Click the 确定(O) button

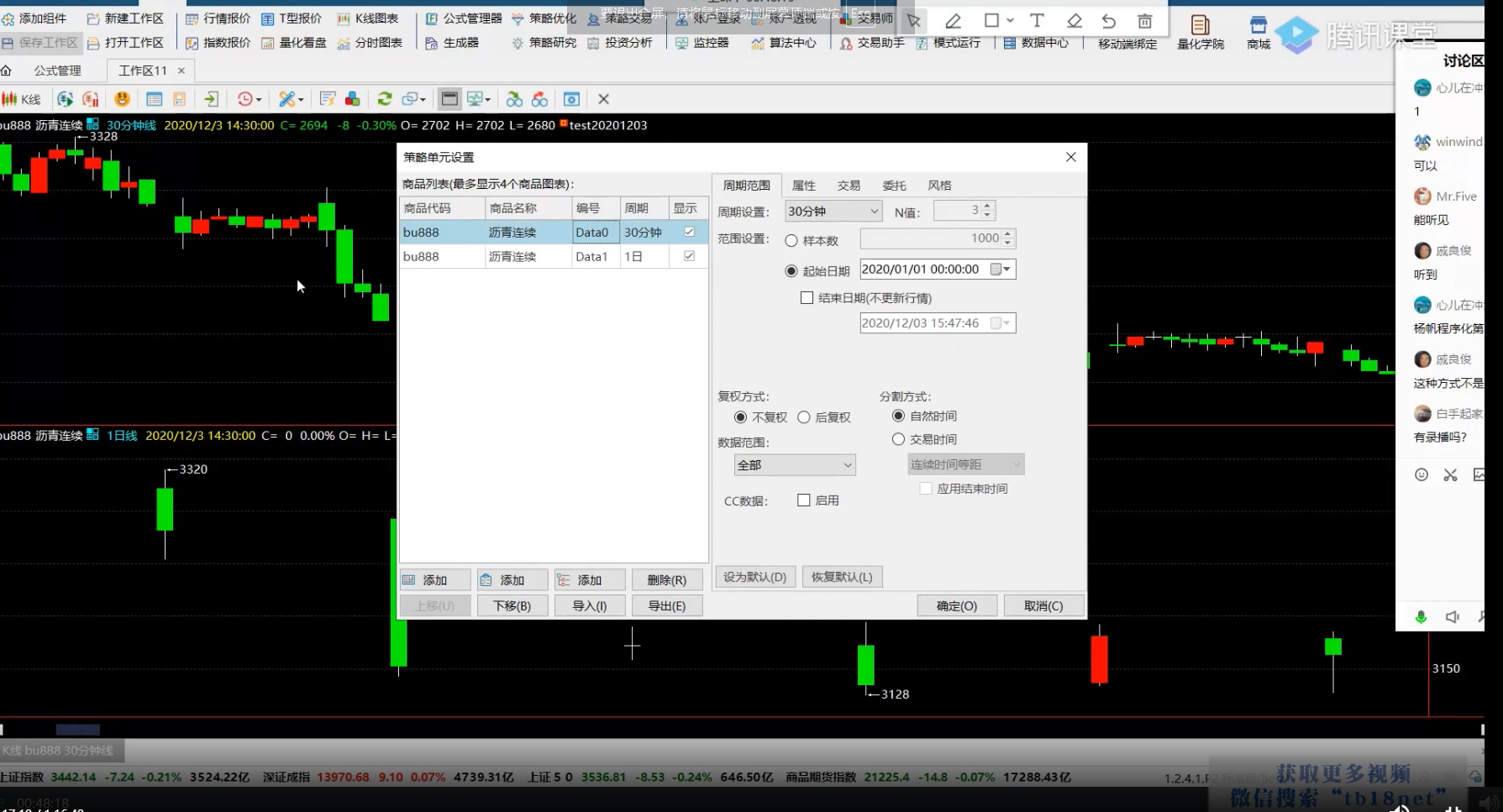pos(956,605)
